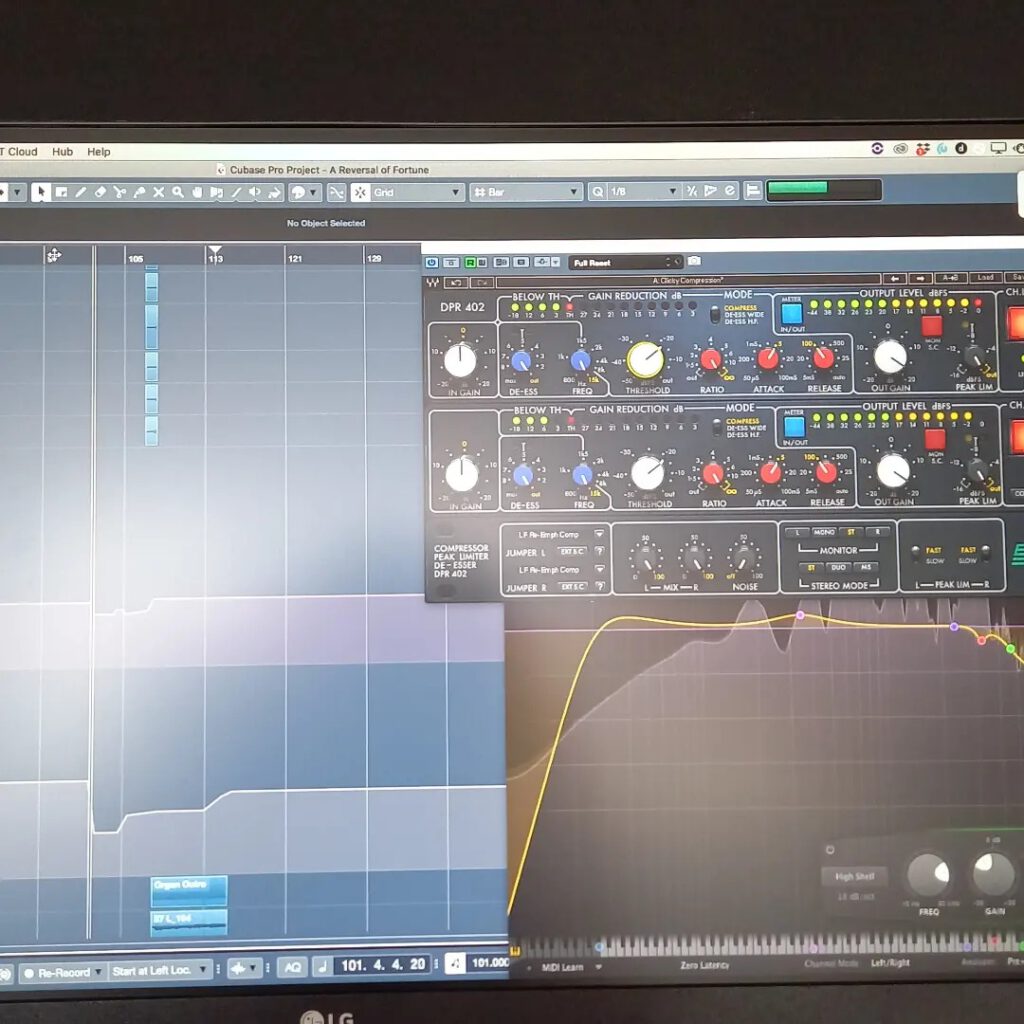Image resolution: width=1024 pixels, height=1024 pixels.
Task: Select the Zoom magnifier tool
Action: (177, 192)
